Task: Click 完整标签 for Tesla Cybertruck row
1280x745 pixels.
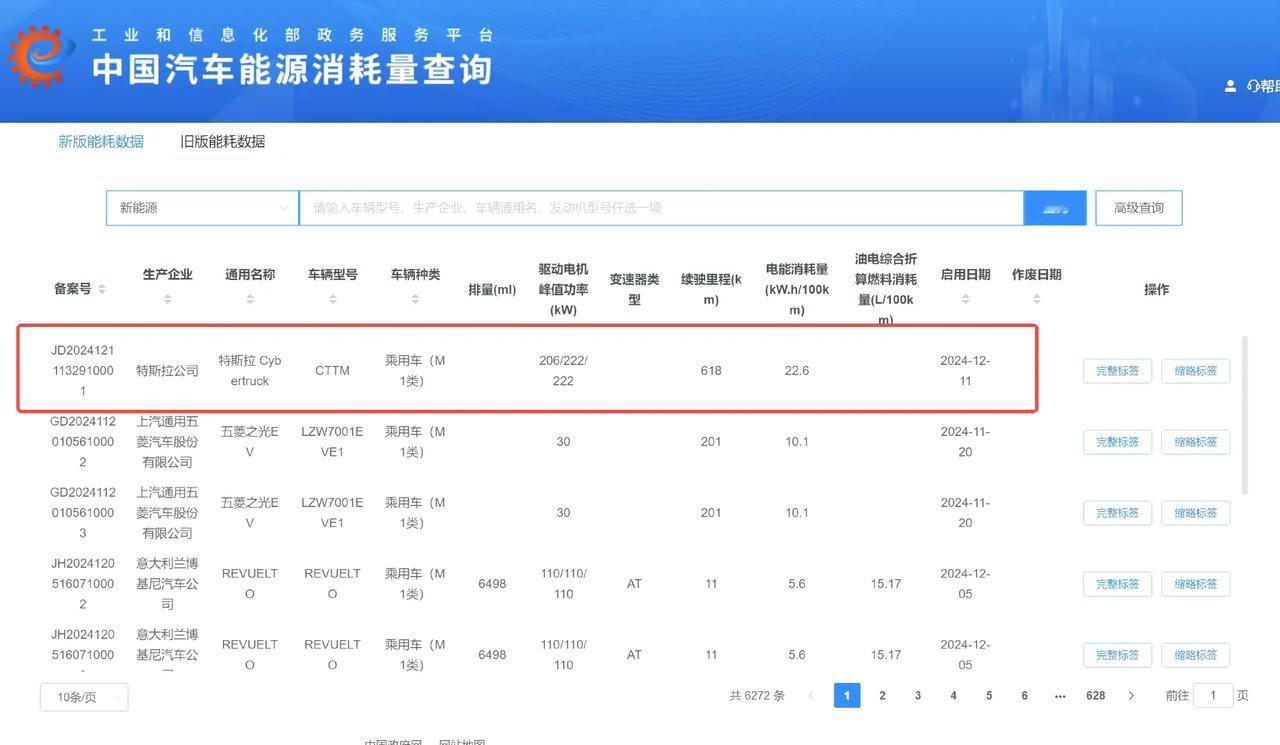Action: coord(1117,371)
